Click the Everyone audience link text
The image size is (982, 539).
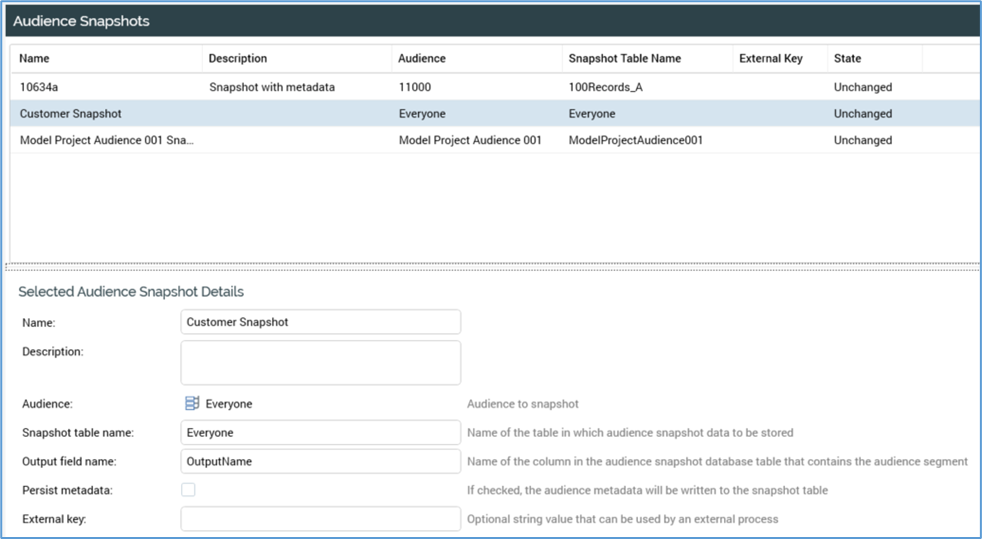[x=229, y=404]
